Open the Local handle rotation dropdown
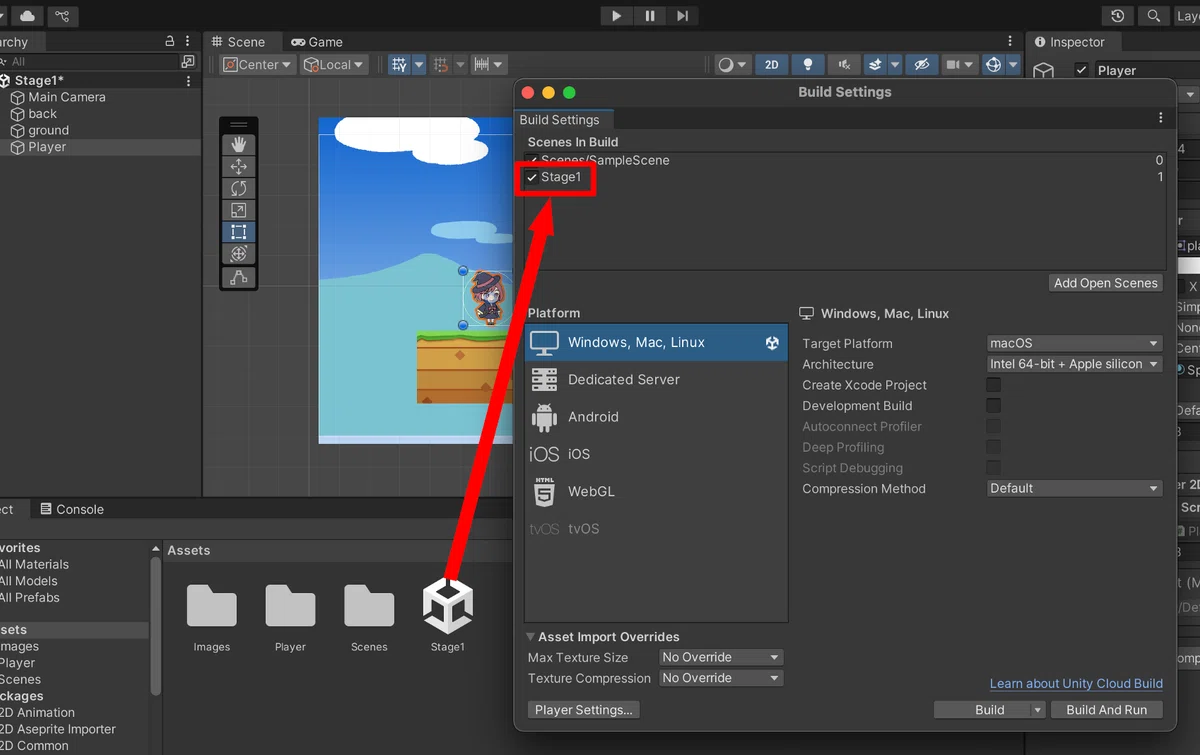This screenshot has height=755, width=1200. tap(334, 65)
